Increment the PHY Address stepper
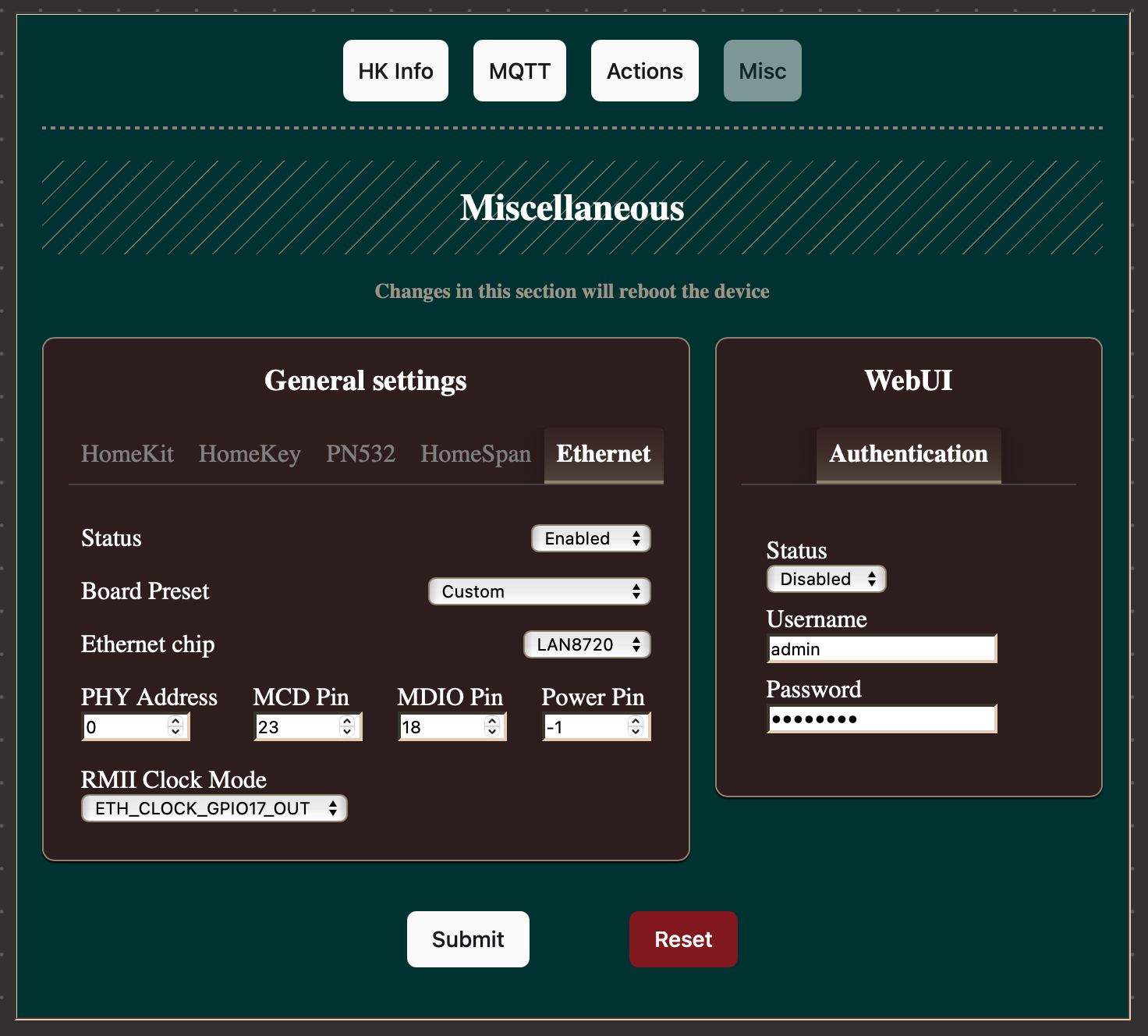Screen dimensions: 1148x1036 [x=175, y=722]
